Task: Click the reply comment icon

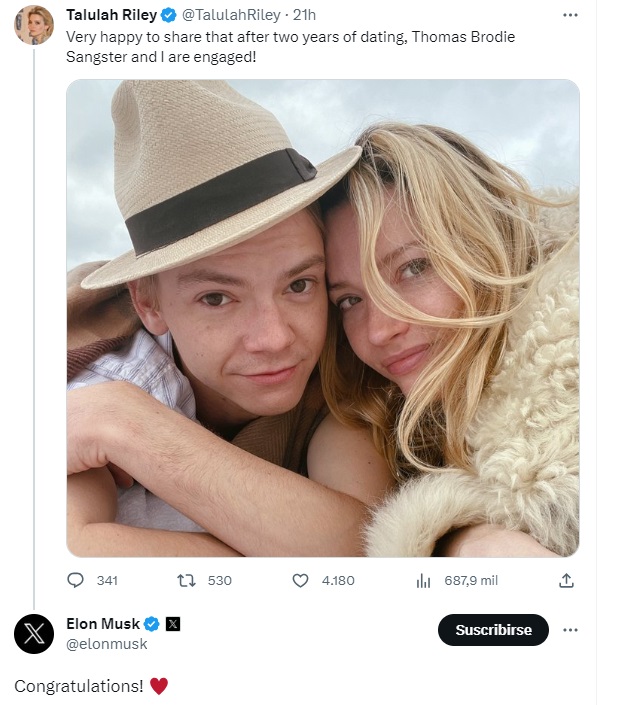Action: 76,580
